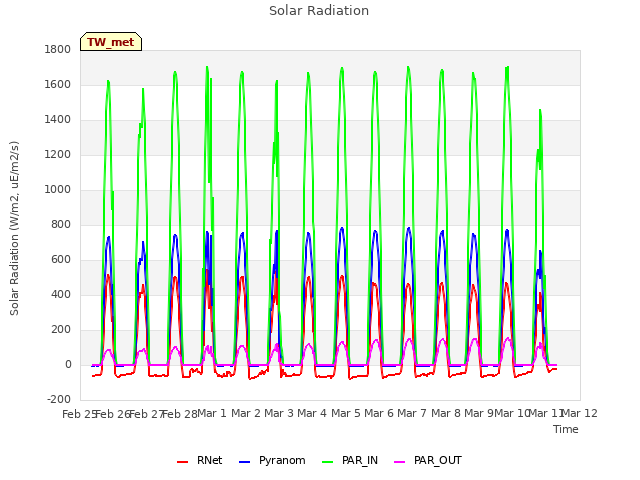Click the Mar 2 x-axis tick label

coord(246,413)
